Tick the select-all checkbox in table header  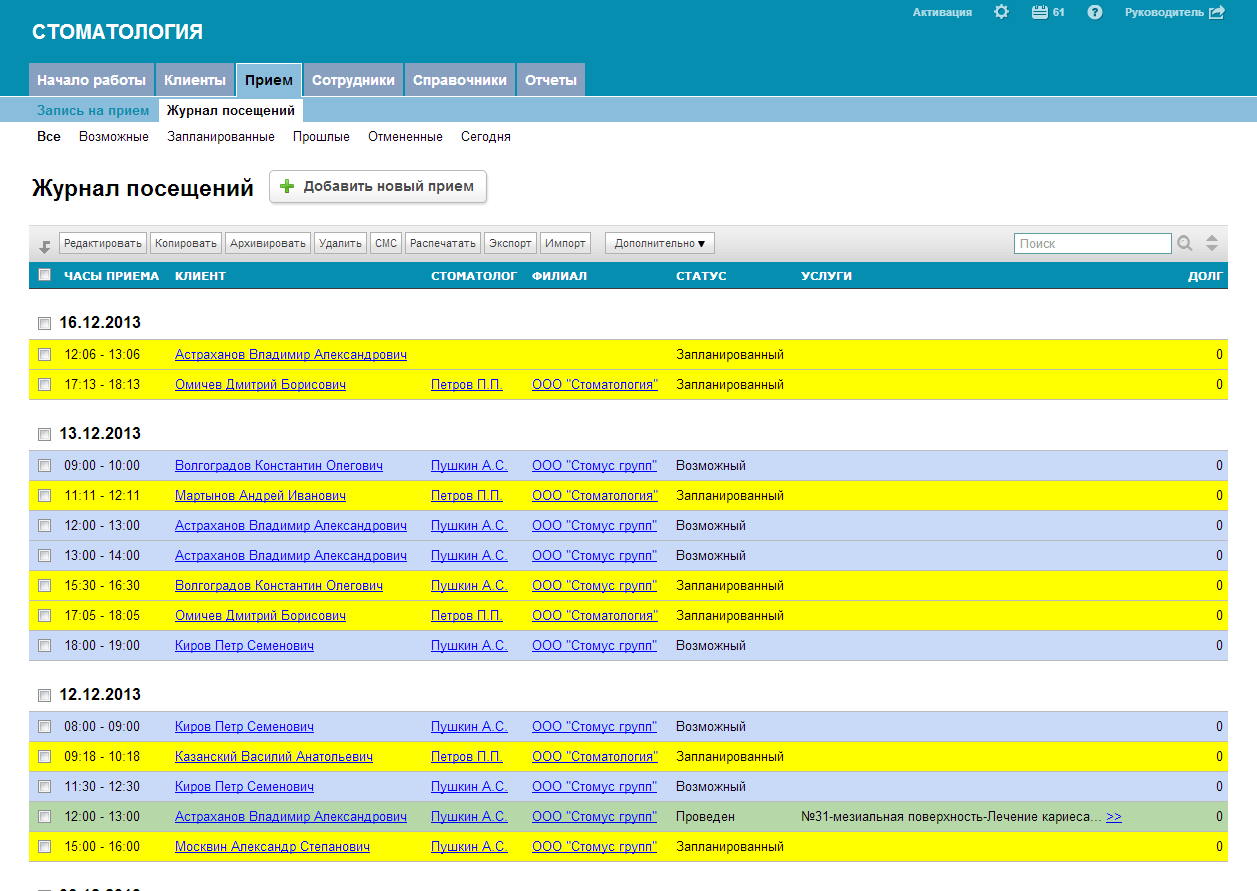pos(44,275)
